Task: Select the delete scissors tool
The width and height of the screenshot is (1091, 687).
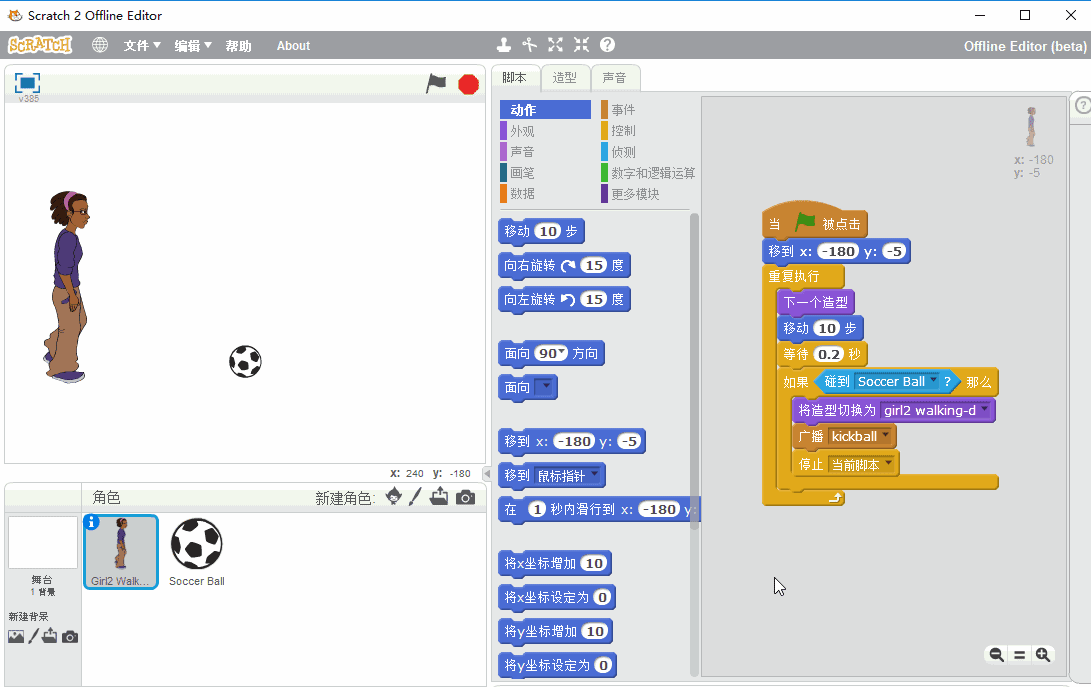Action: tap(530, 45)
